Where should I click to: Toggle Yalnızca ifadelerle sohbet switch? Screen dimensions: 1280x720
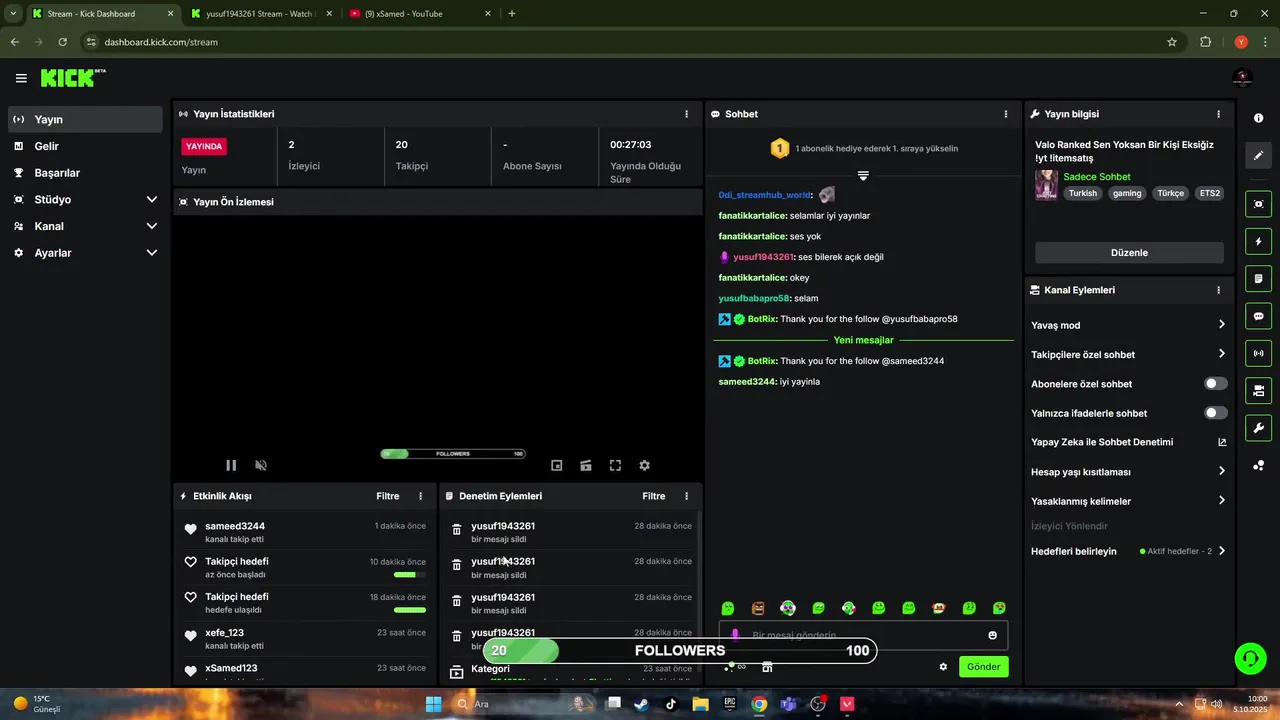coord(1215,413)
